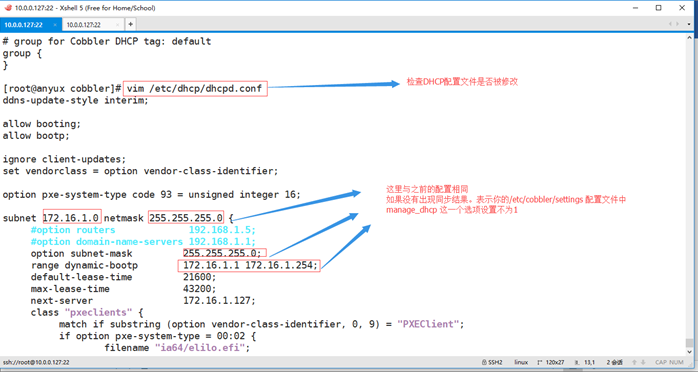Open the tab list dropdown arrow
Screen dimensions: 698x372
[x=689, y=24]
